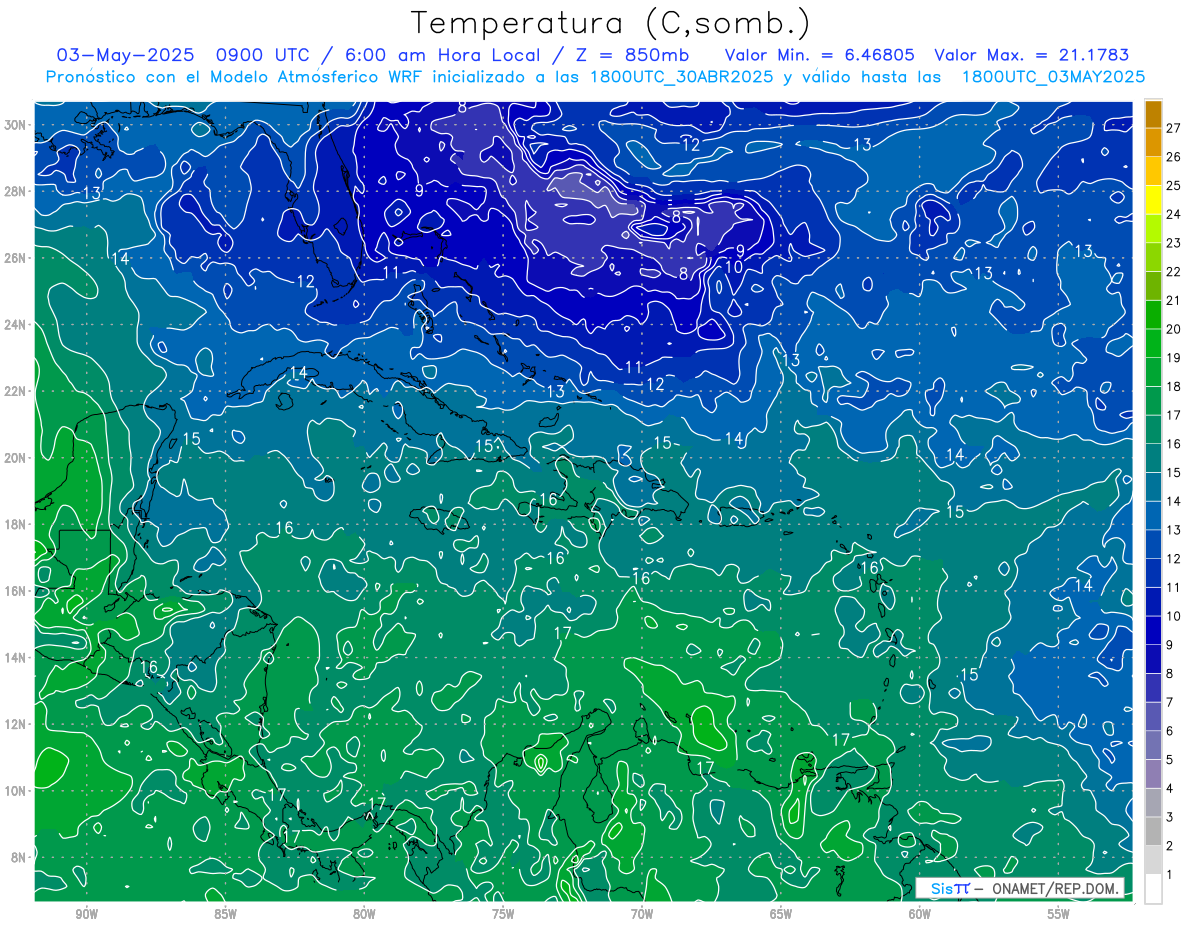
Task: Click the value 27 on the color scale
Action: [x=1174, y=128]
